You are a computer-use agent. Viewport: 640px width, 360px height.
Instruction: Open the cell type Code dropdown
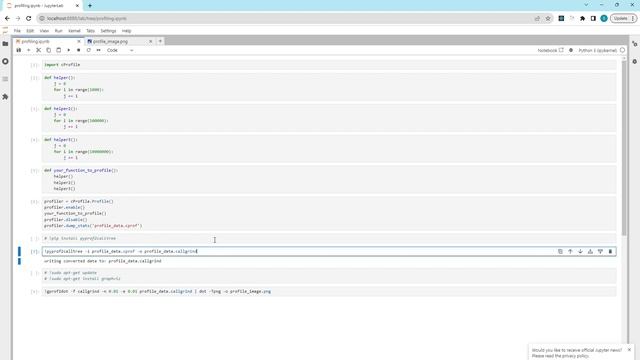point(120,50)
